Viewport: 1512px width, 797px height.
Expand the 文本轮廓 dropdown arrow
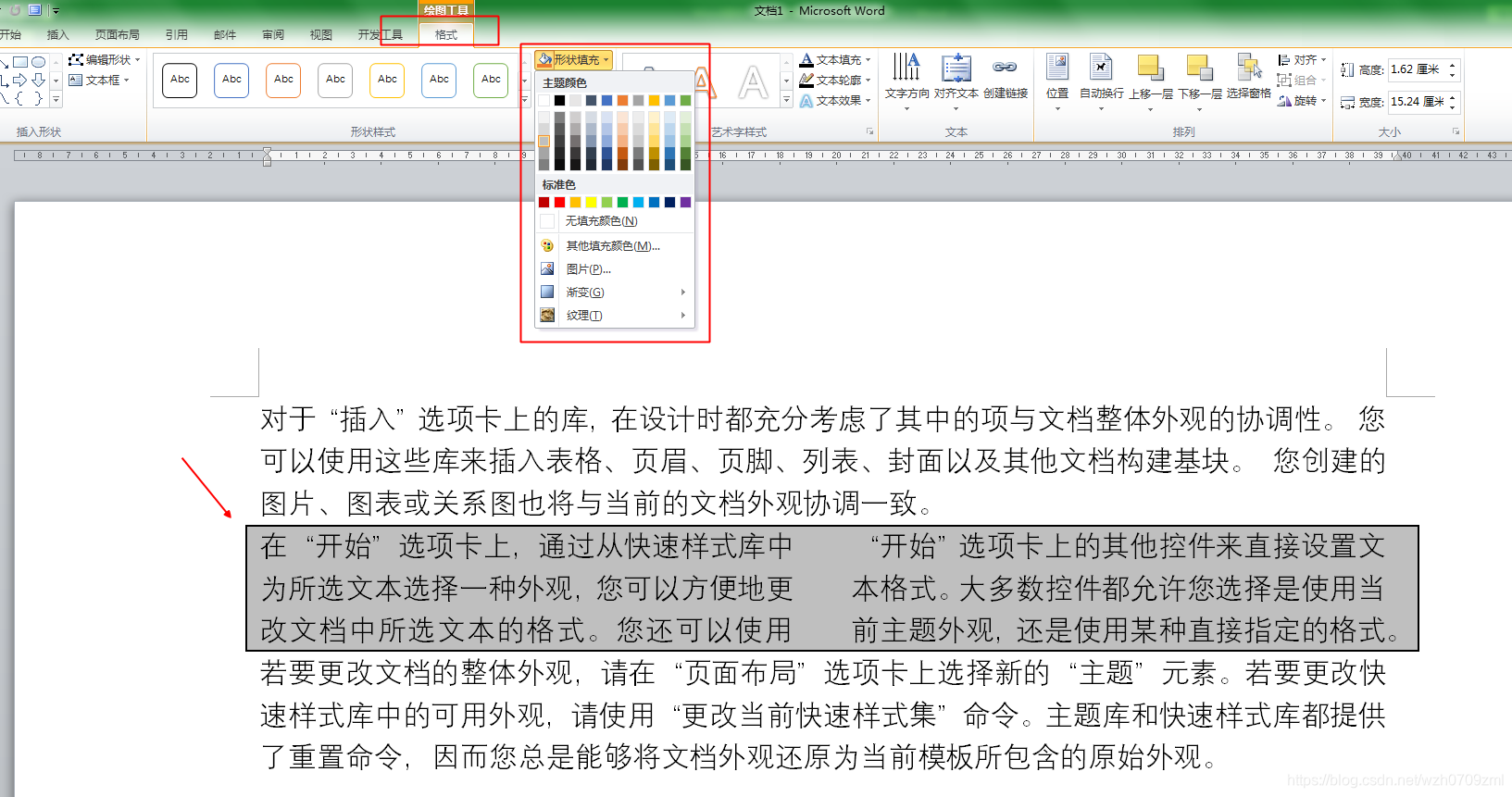click(868, 81)
